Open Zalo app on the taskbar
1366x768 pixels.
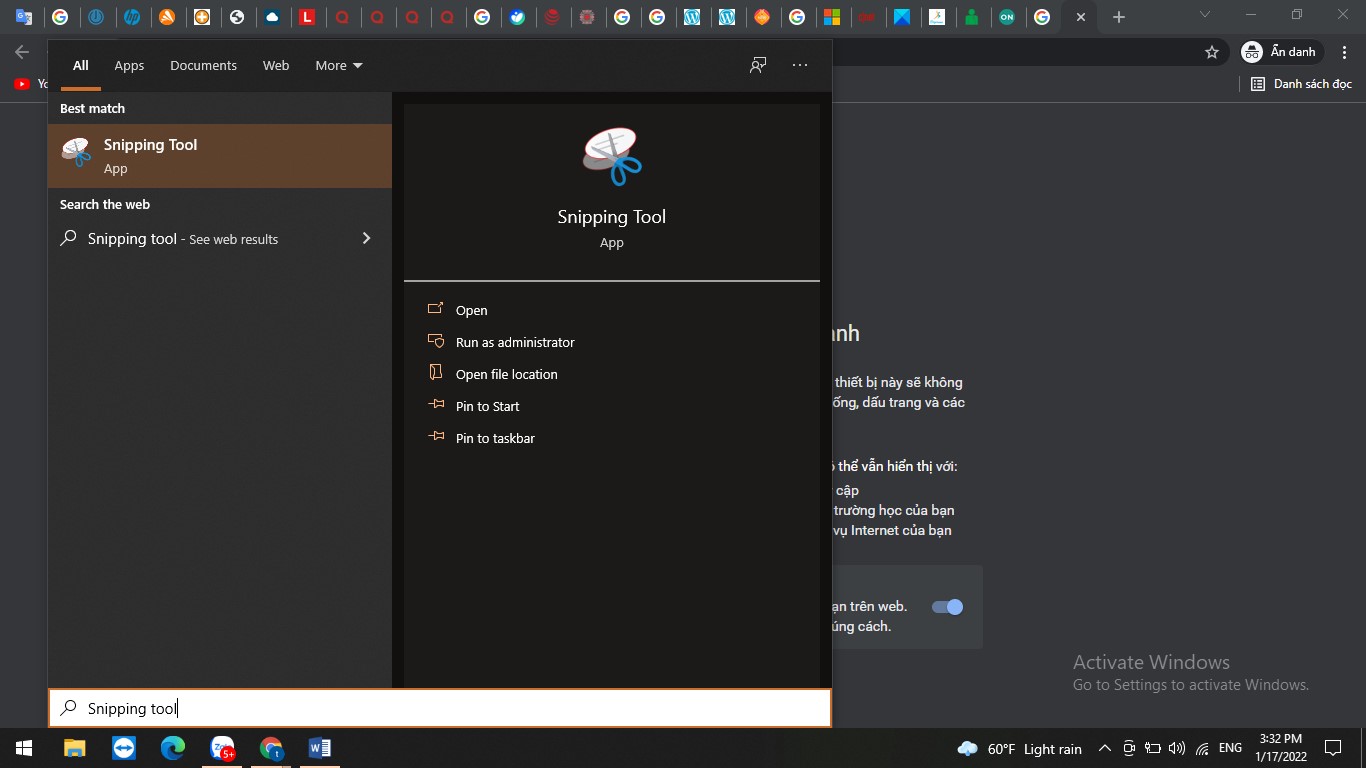pyautogui.click(x=222, y=748)
